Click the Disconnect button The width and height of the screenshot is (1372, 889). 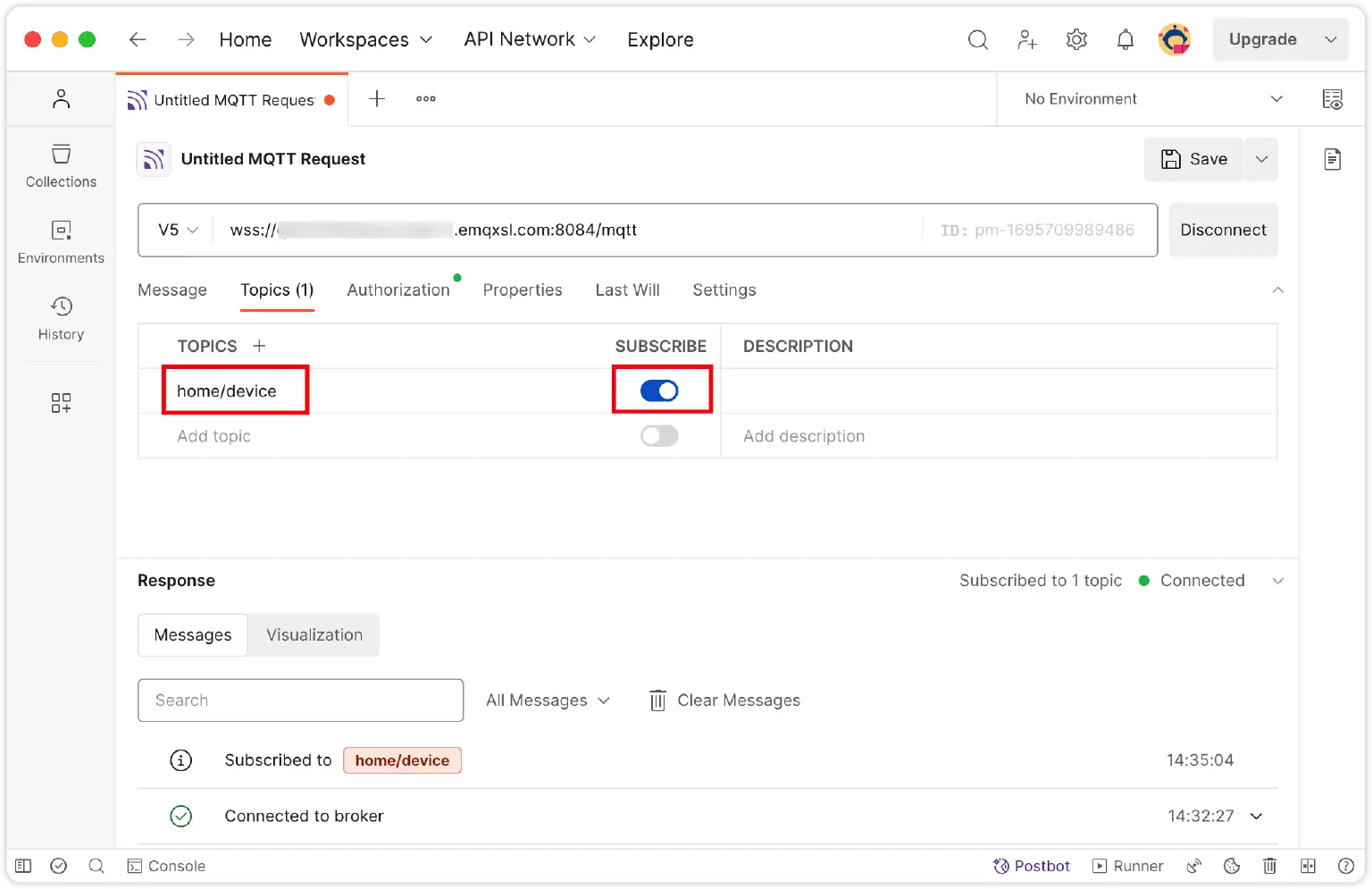coord(1223,230)
